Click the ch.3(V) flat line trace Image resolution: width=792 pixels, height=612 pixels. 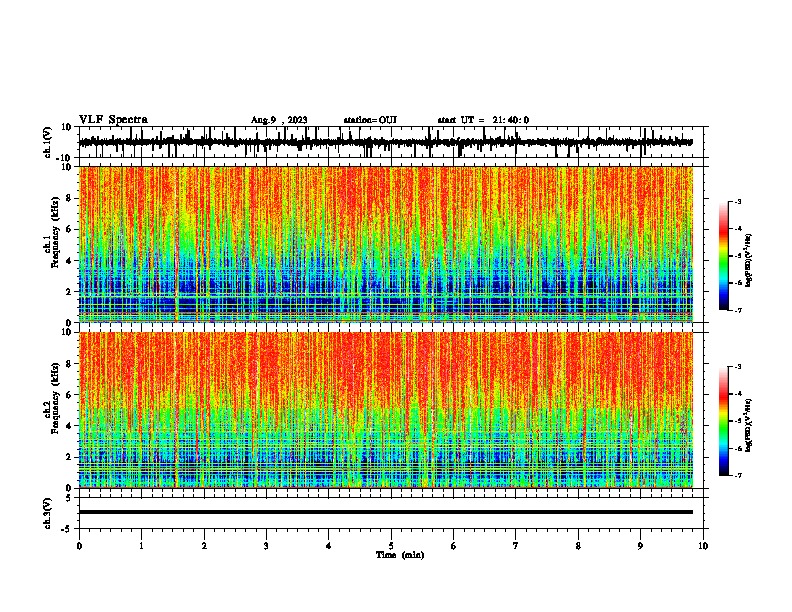click(x=386, y=512)
